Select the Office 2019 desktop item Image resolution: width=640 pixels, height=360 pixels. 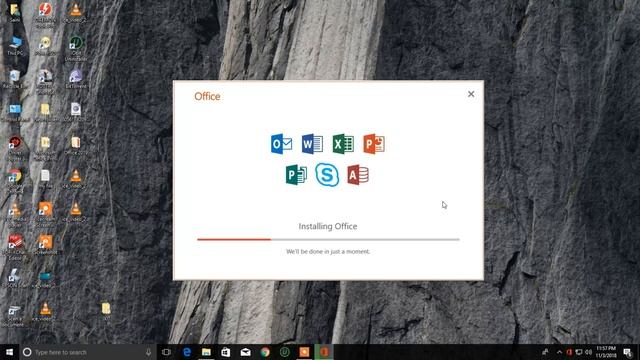(x=76, y=146)
